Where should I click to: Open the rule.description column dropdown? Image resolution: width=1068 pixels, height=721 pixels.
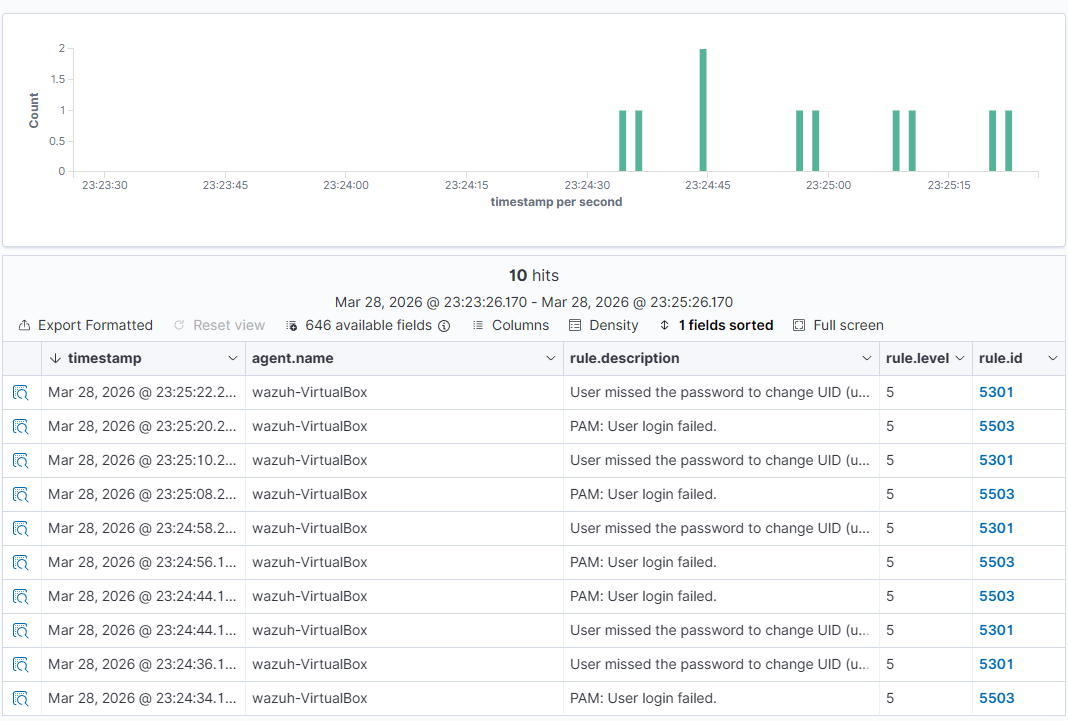pos(866,358)
